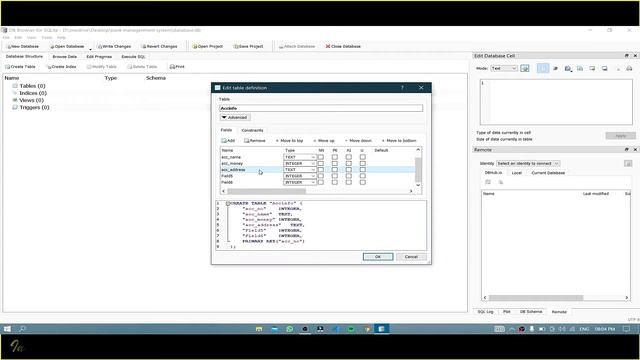The image size is (640, 360).
Task: Toggle Autoincrement checkbox for acc_money
Action: [x=349, y=163]
